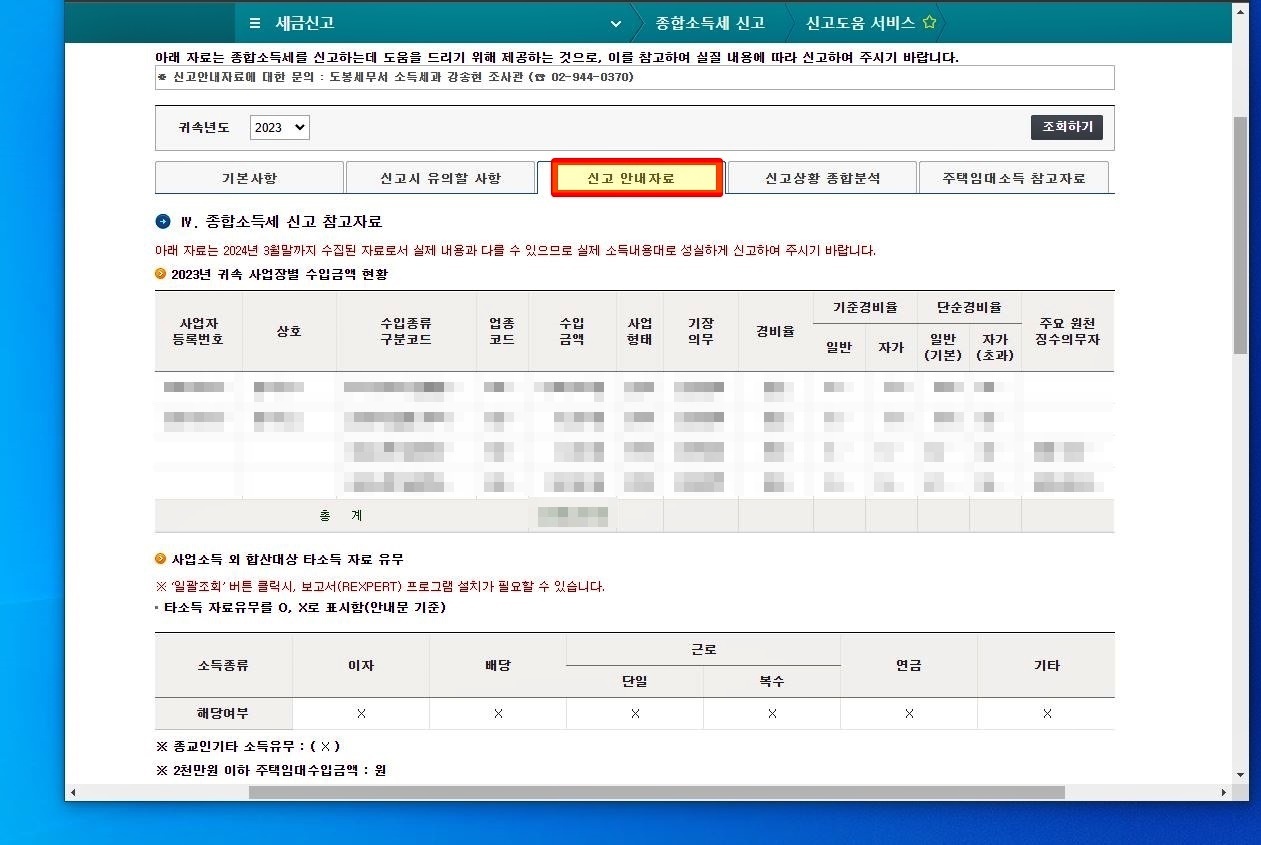Click the 수입종류 구분코드 column header

pyautogui.click(x=406, y=331)
